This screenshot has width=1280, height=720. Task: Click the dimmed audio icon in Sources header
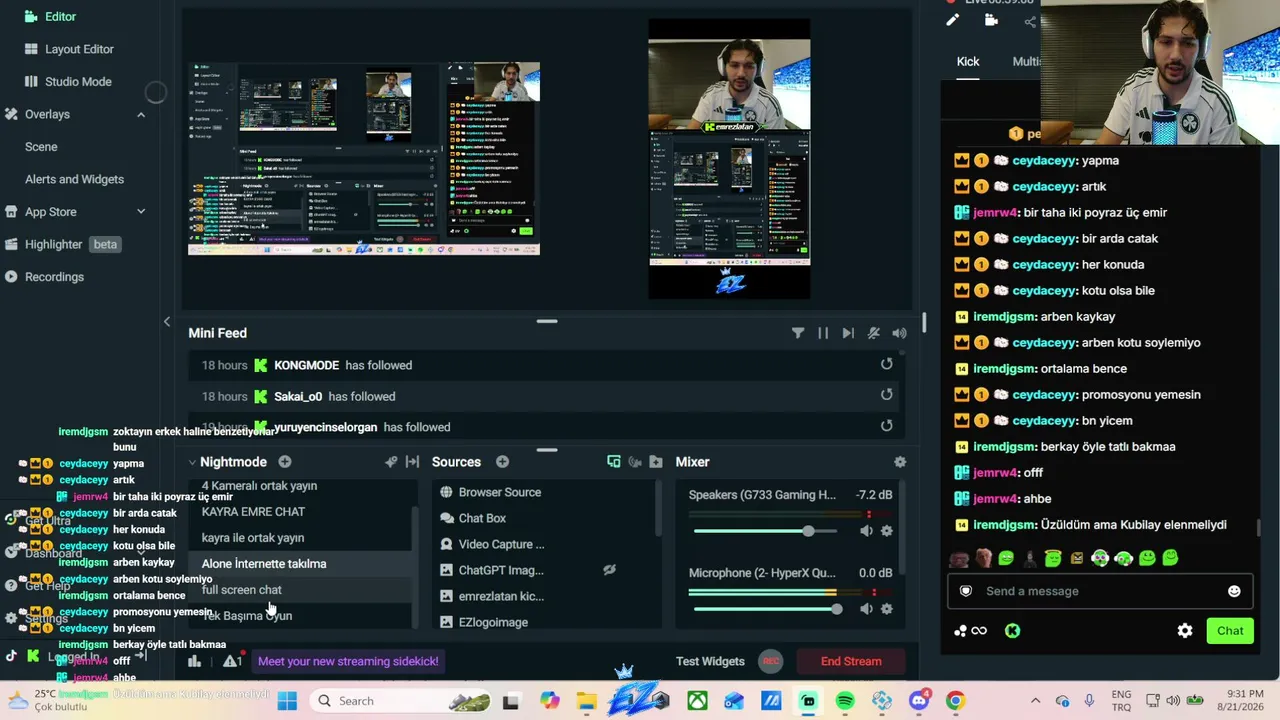point(635,462)
